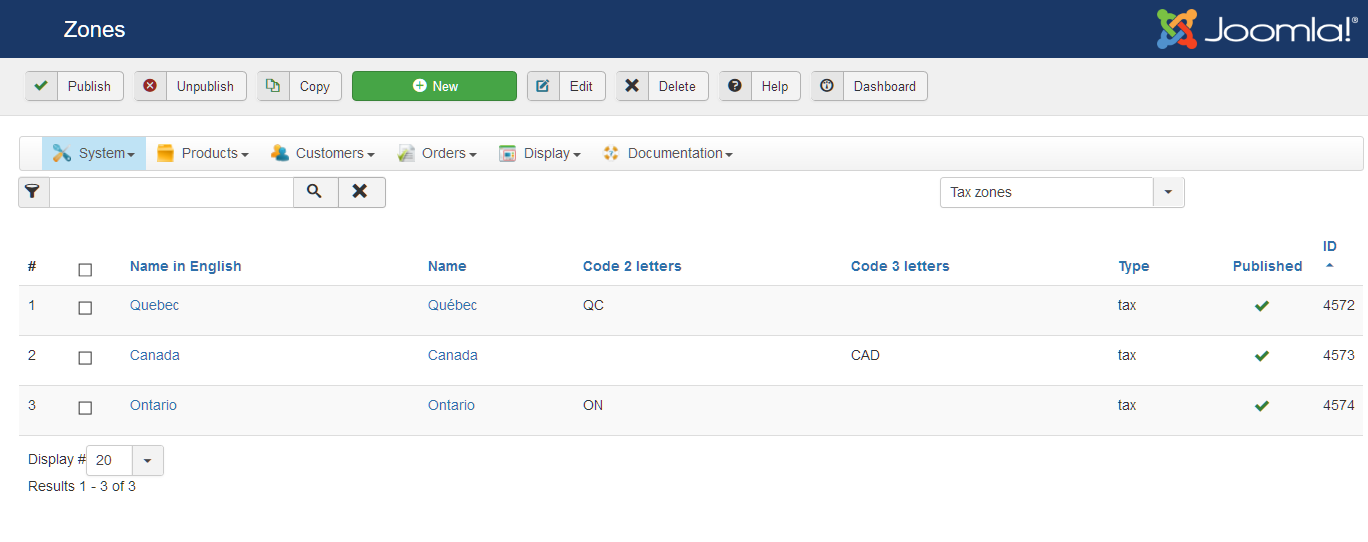Click the Dashboard toolbar button
This screenshot has height=542, width=1368.
[869, 86]
